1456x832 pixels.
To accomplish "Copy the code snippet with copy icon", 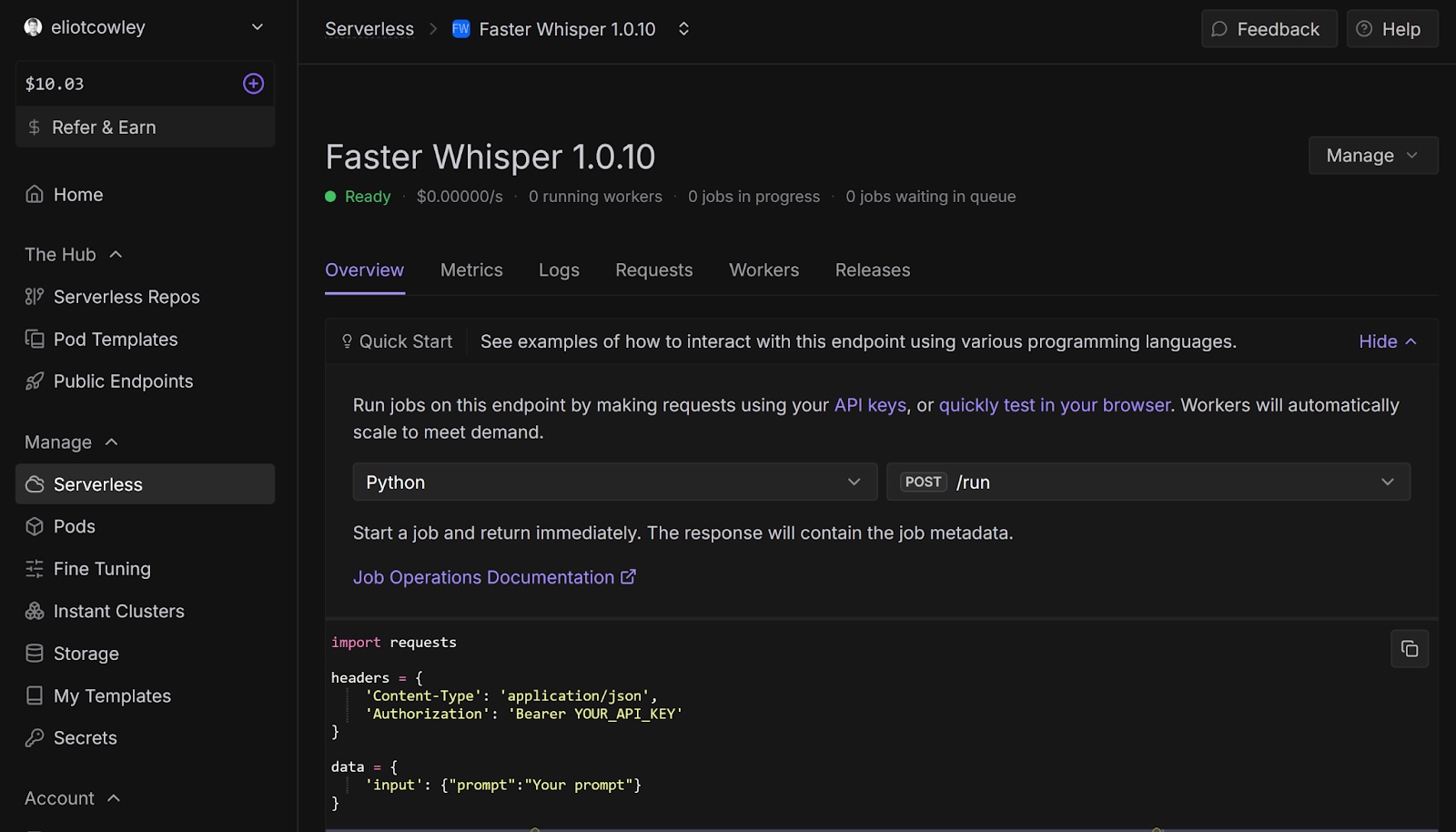I will [x=1410, y=649].
